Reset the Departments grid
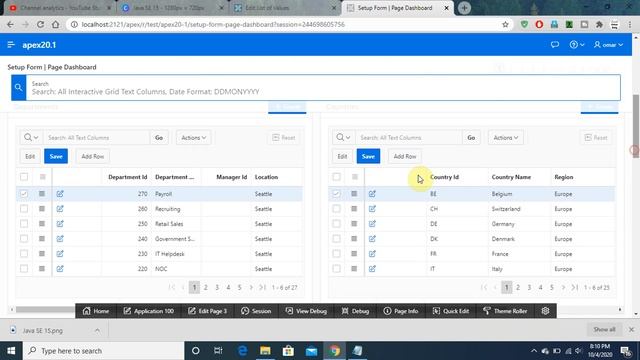 (x=284, y=138)
